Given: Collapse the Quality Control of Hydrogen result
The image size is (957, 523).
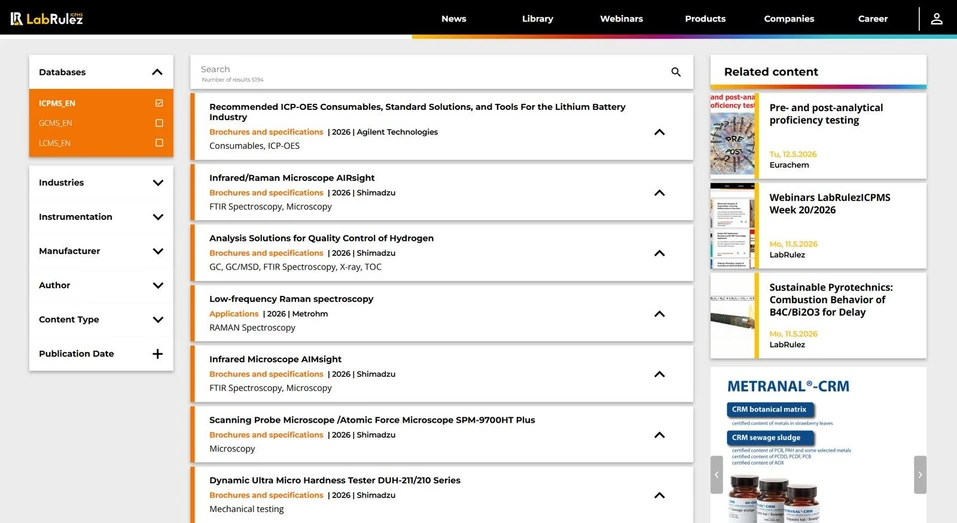Looking at the screenshot, I should (x=659, y=253).
